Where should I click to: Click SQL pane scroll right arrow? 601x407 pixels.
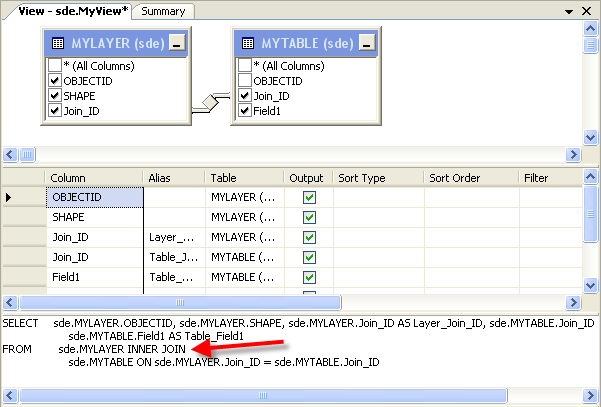(x=590, y=395)
